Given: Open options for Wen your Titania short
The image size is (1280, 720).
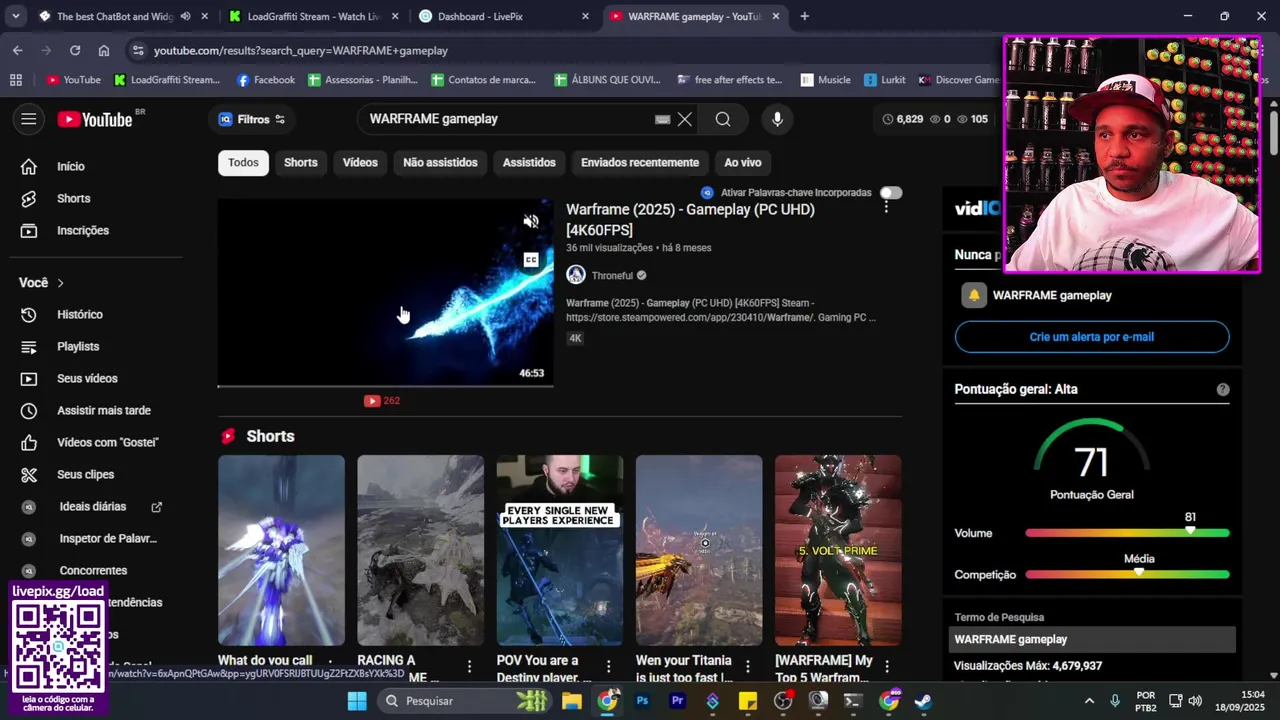Looking at the screenshot, I should coord(747,666).
